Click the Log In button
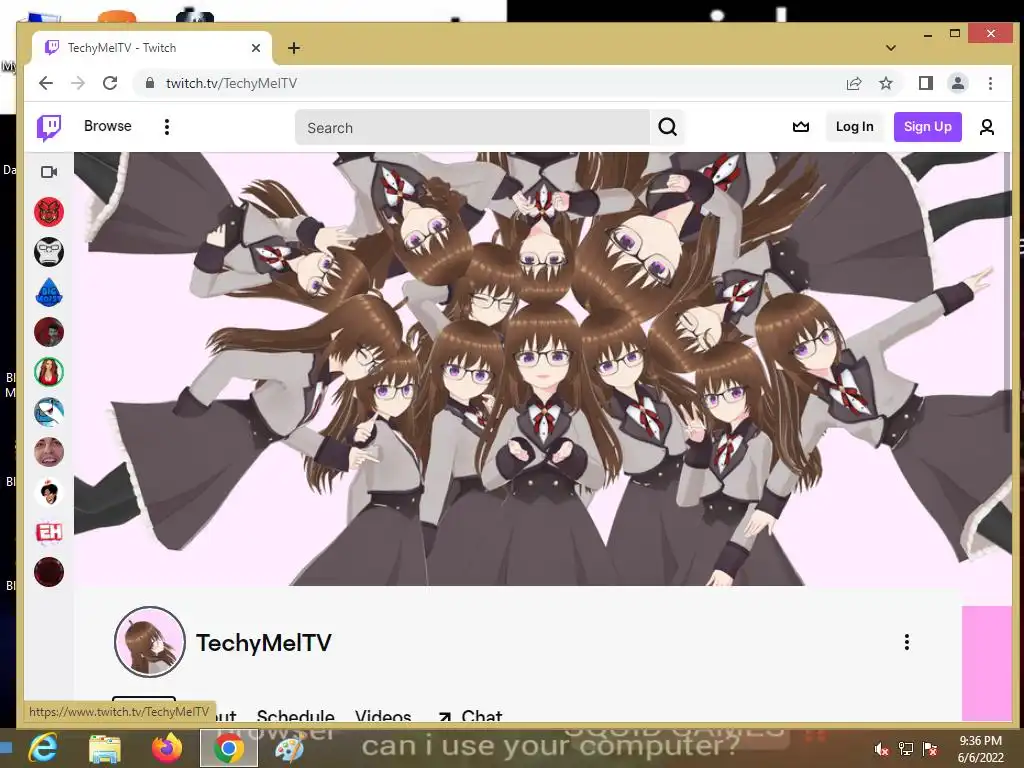This screenshot has height=768, width=1024. pyautogui.click(x=854, y=127)
